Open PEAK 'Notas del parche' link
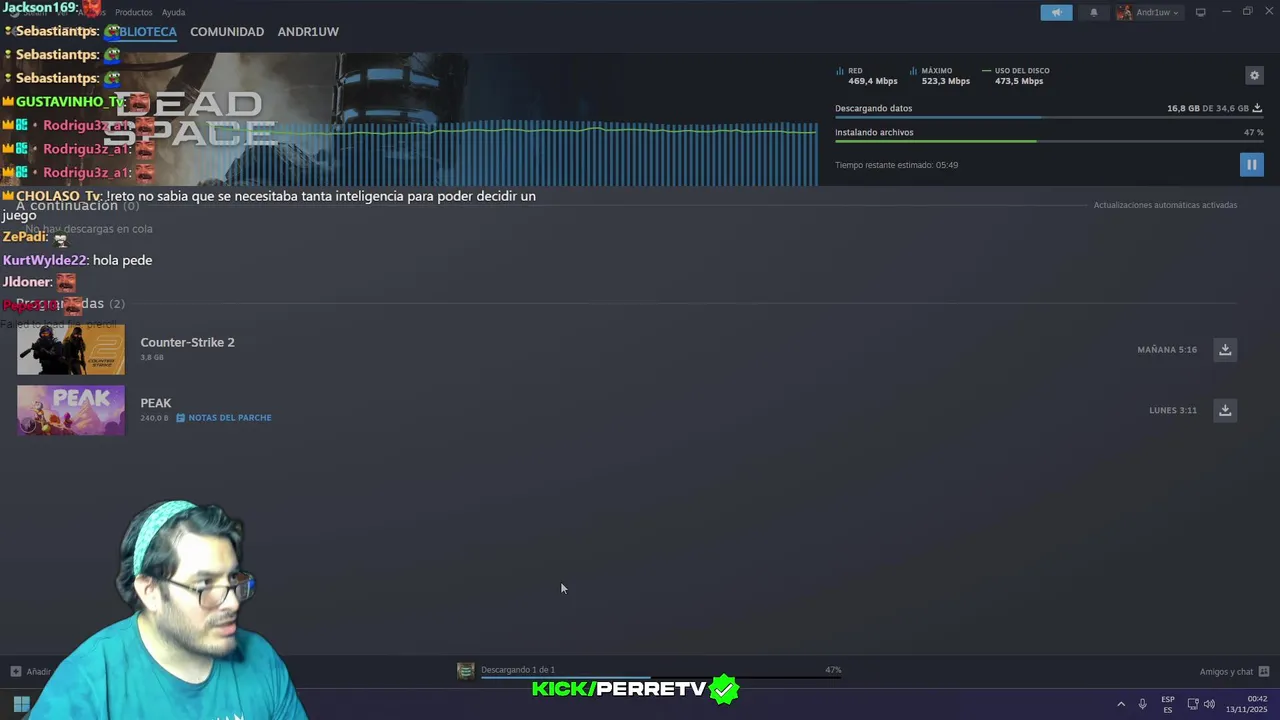 click(x=224, y=418)
